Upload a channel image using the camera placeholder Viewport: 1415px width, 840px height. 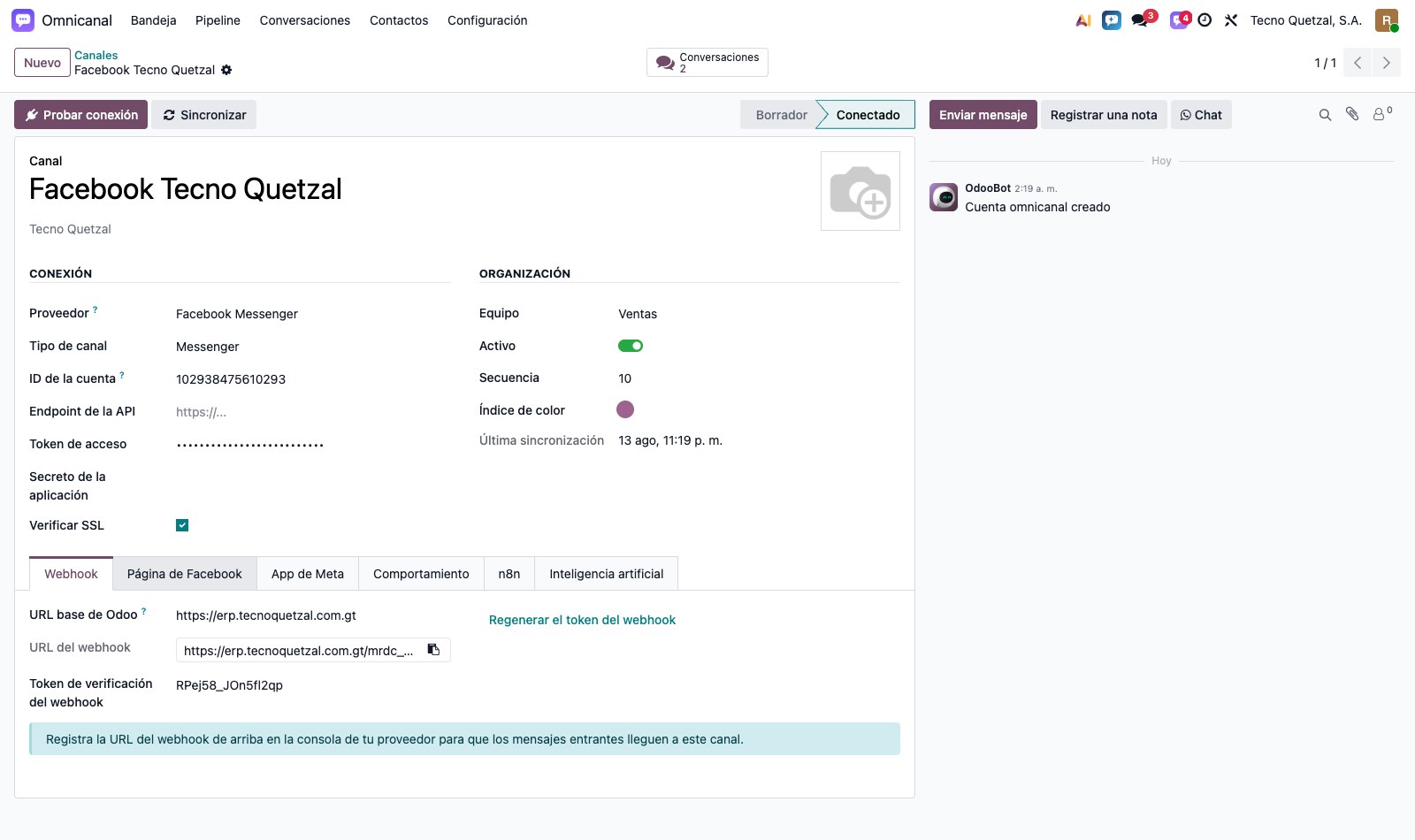(x=860, y=191)
